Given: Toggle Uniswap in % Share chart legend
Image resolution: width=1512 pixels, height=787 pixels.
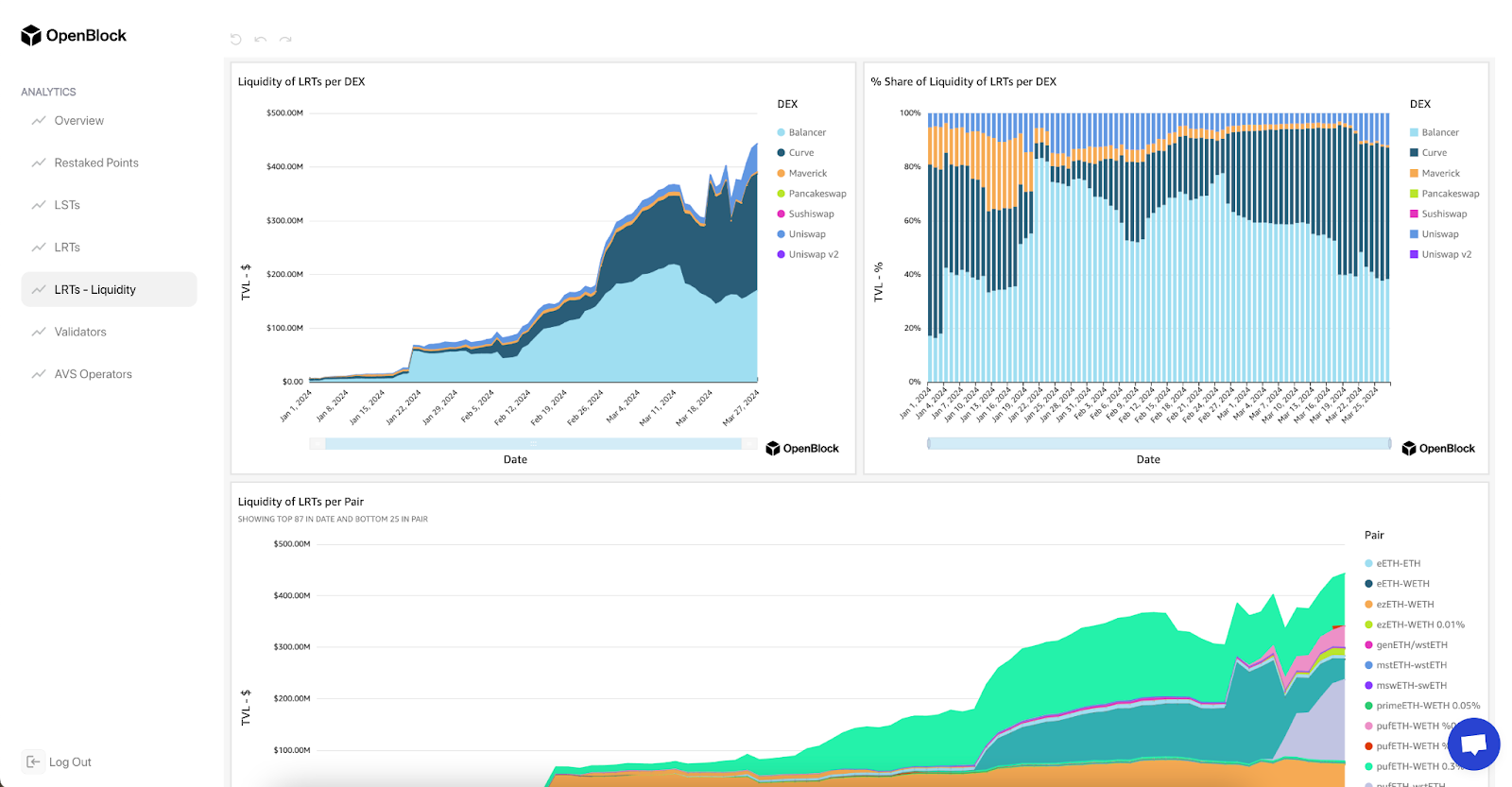Looking at the screenshot, I should pyautogui.click(x=1435, y=234).
